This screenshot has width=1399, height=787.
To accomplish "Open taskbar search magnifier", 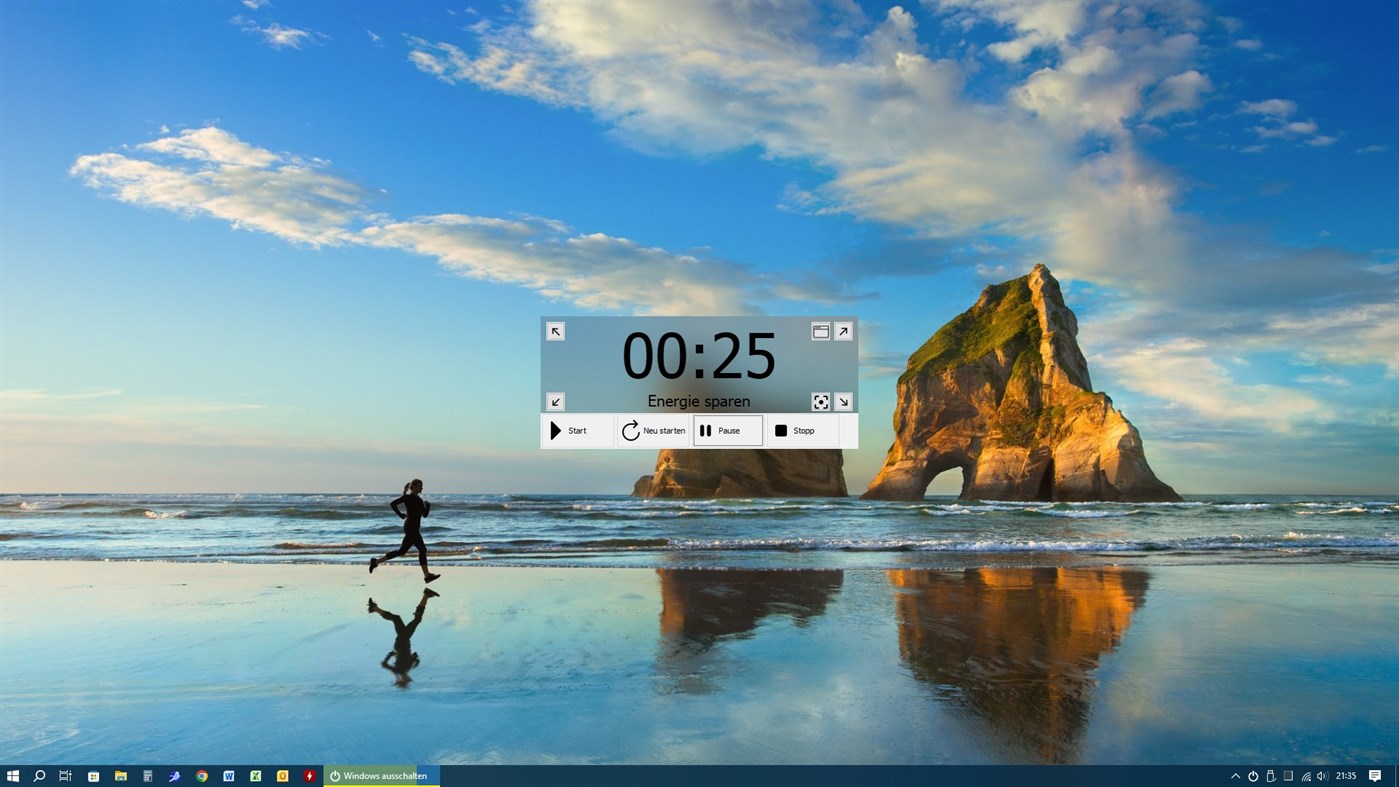I will (x=40, y=776).
